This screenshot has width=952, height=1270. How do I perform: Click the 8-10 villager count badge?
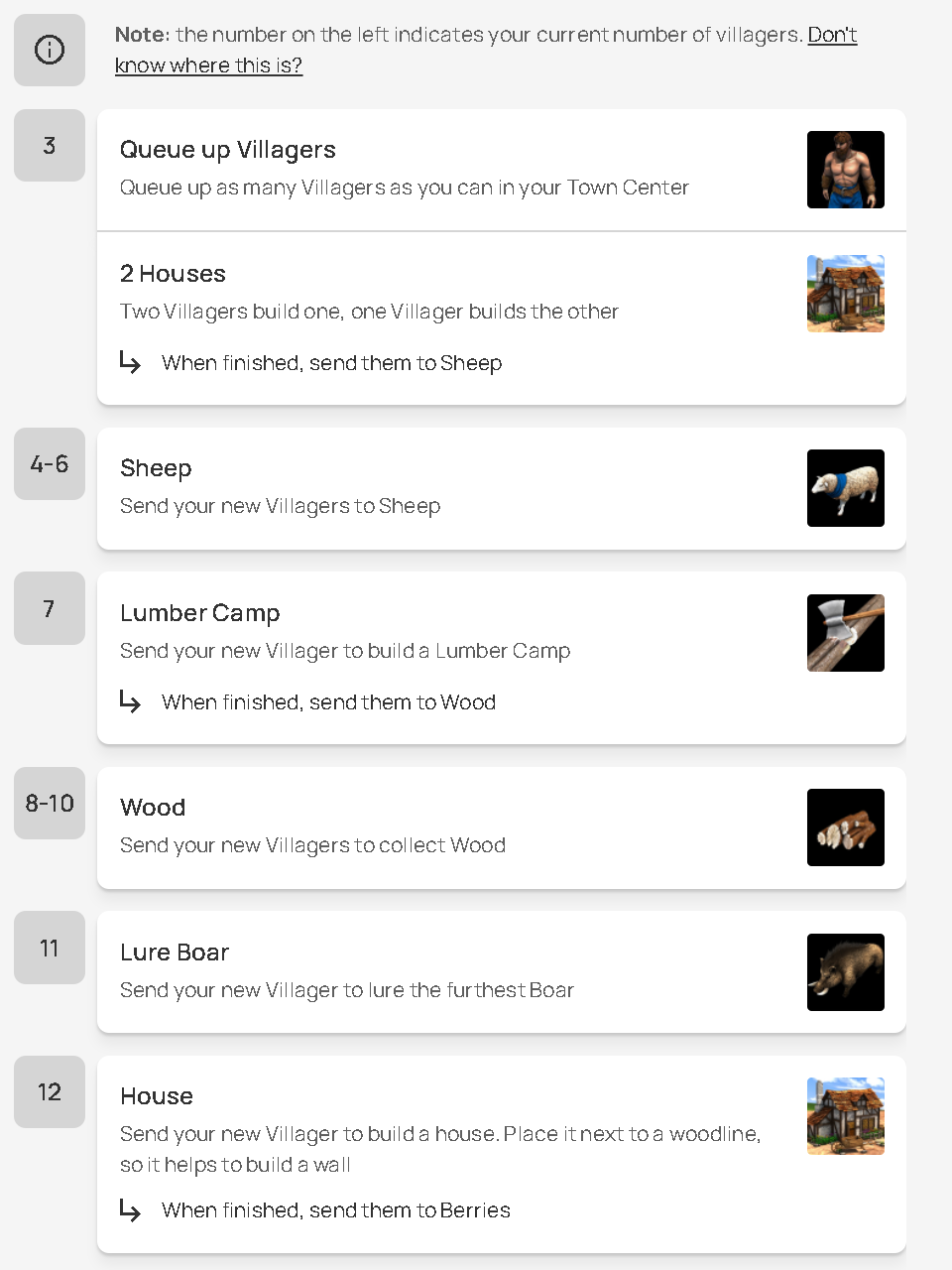[x=50, y=803]
